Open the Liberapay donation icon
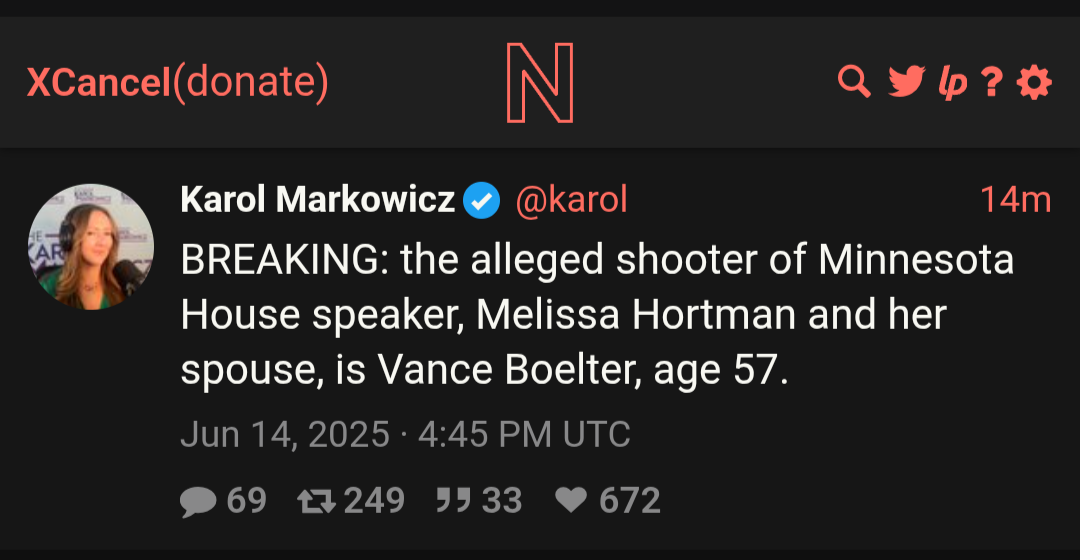The height and width of the screenshot is (560, 1080). [x=953, y=83]
